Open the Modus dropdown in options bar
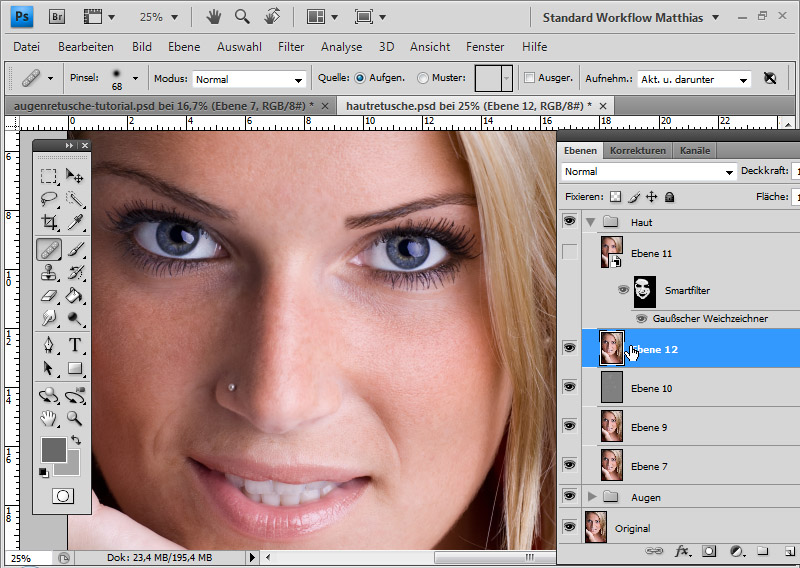This screenshot has width=800, height=568. coord(249,79)
